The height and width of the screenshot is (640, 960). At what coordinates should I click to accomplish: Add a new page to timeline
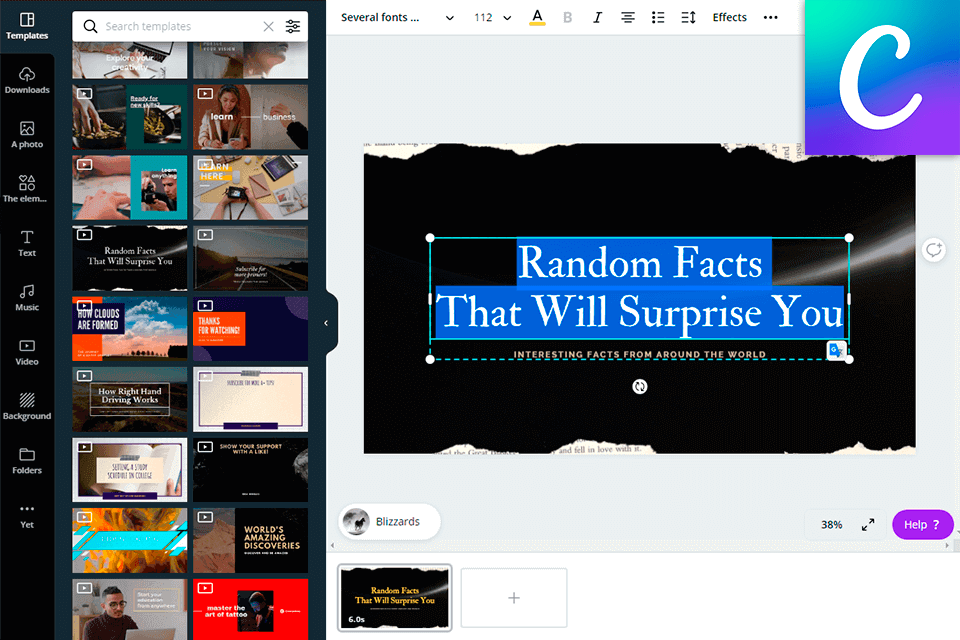514,598
